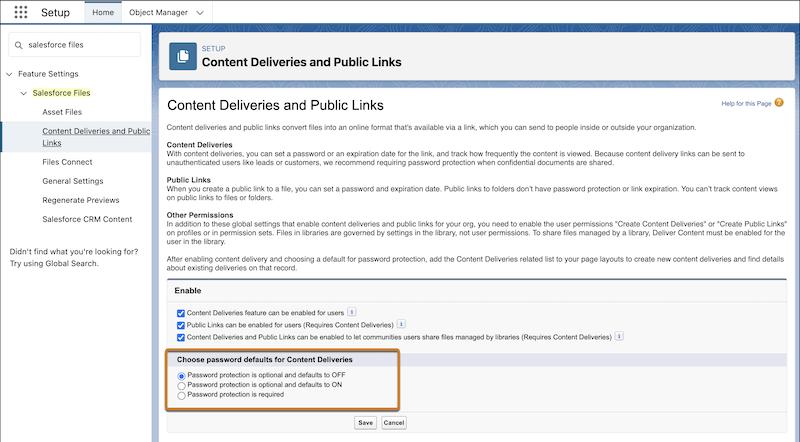The height and width of the screenshot is (442, 800).
Task: Select Password protection is required option
Action: 181,395
